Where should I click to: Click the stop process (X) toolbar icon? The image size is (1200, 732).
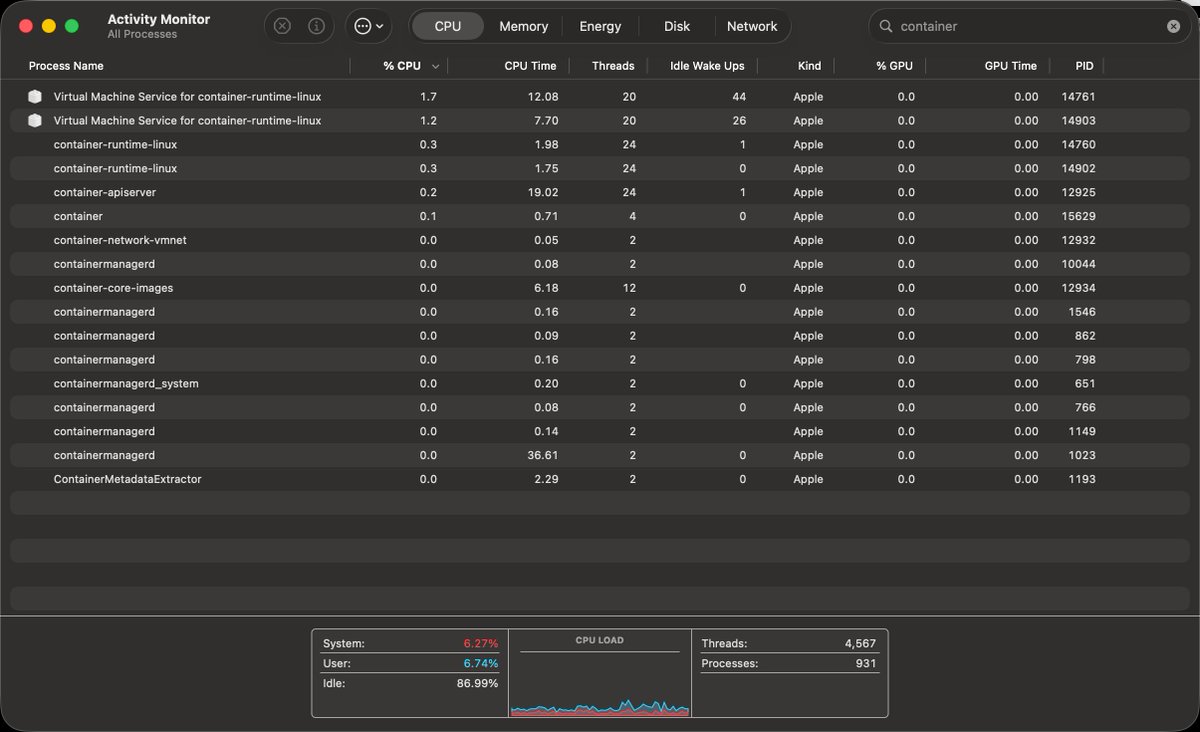click(282, 26)
